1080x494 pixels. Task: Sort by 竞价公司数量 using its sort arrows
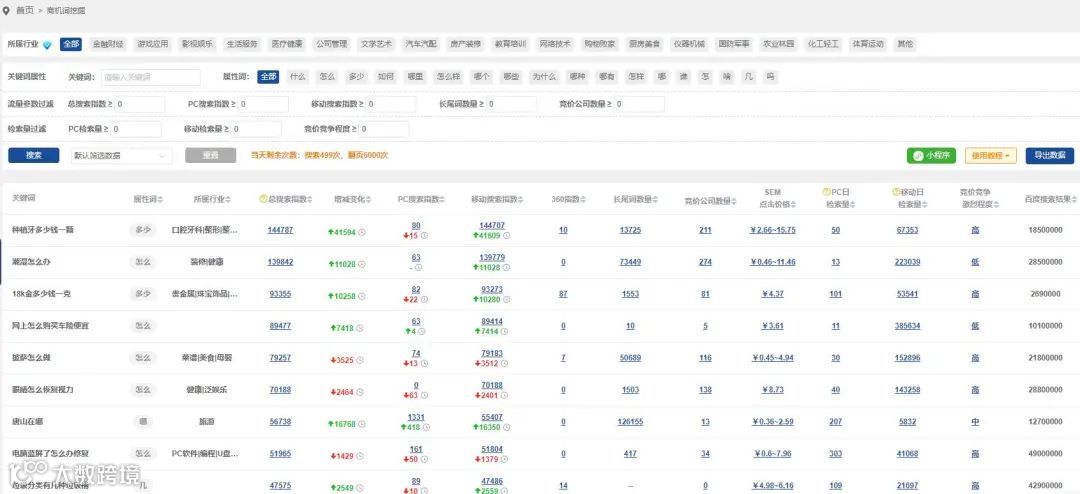734,200
